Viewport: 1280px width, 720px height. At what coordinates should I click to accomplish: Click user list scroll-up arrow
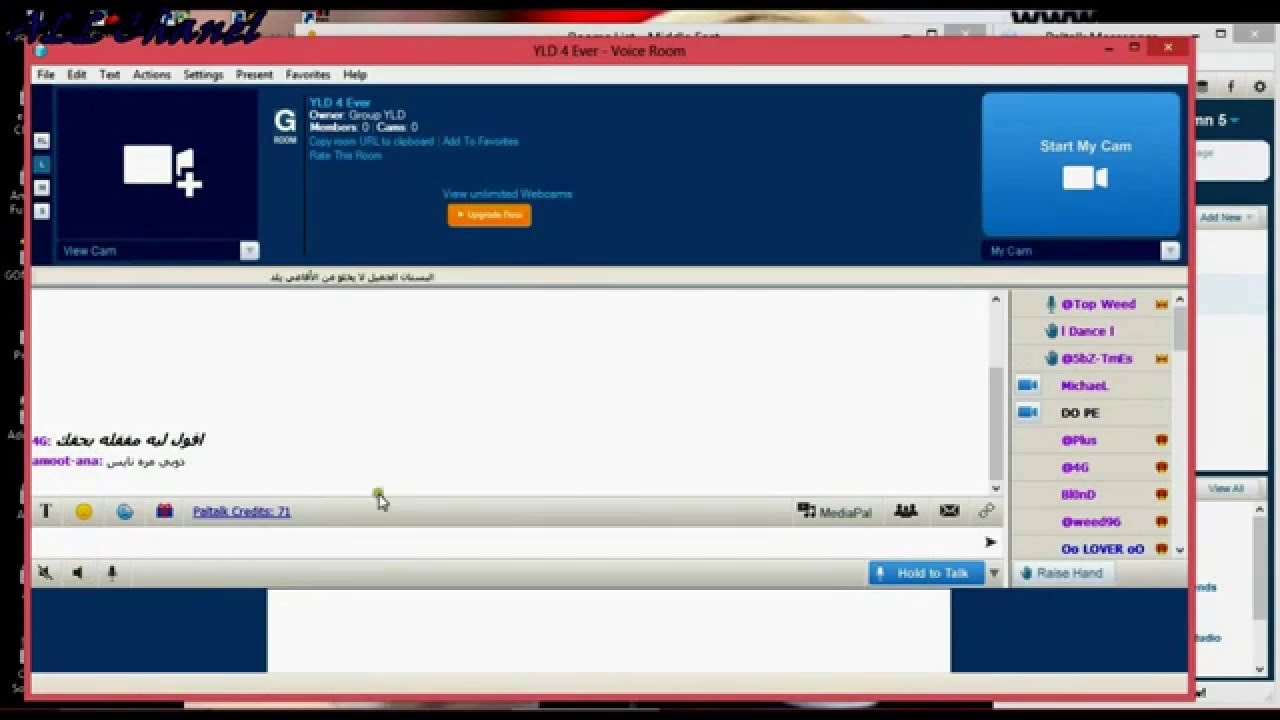(x=1180, y=299)
